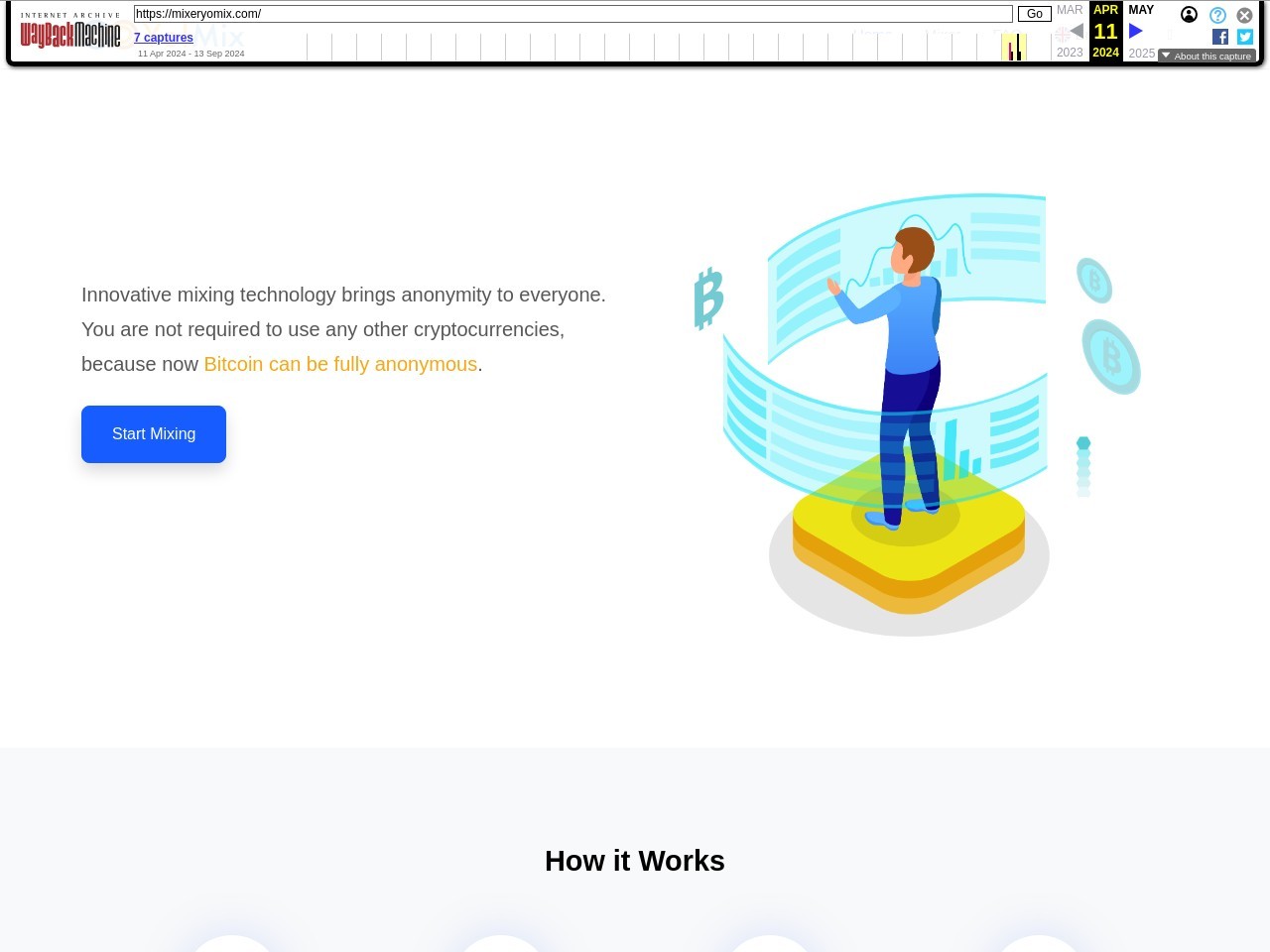Select the highlighted 2024 timeline bar
1270x952 pixels.
(1013, 47)
